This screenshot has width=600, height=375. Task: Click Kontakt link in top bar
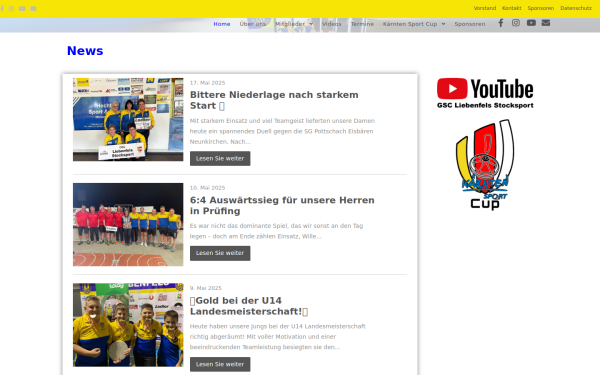512,8
